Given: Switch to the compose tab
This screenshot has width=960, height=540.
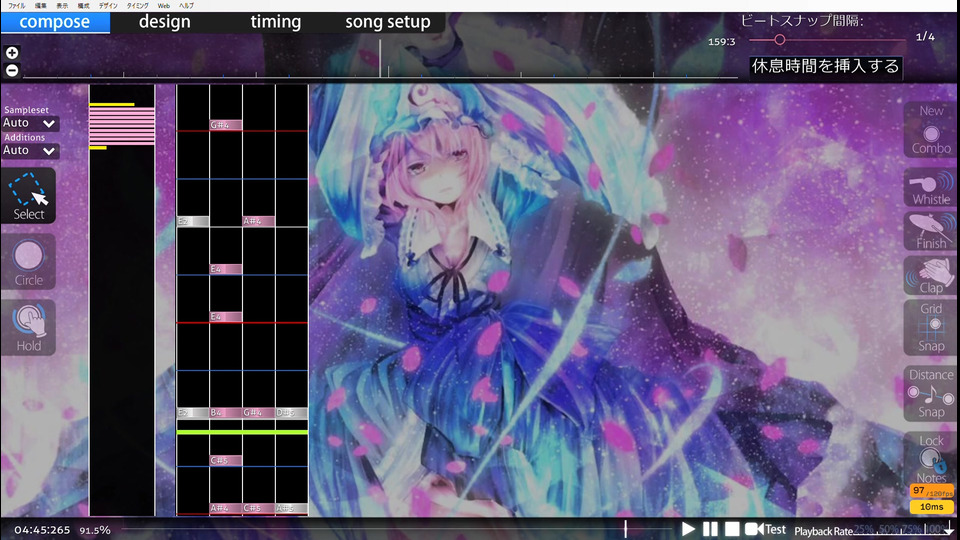Looking at the screenshot, I should coord(55,22).
